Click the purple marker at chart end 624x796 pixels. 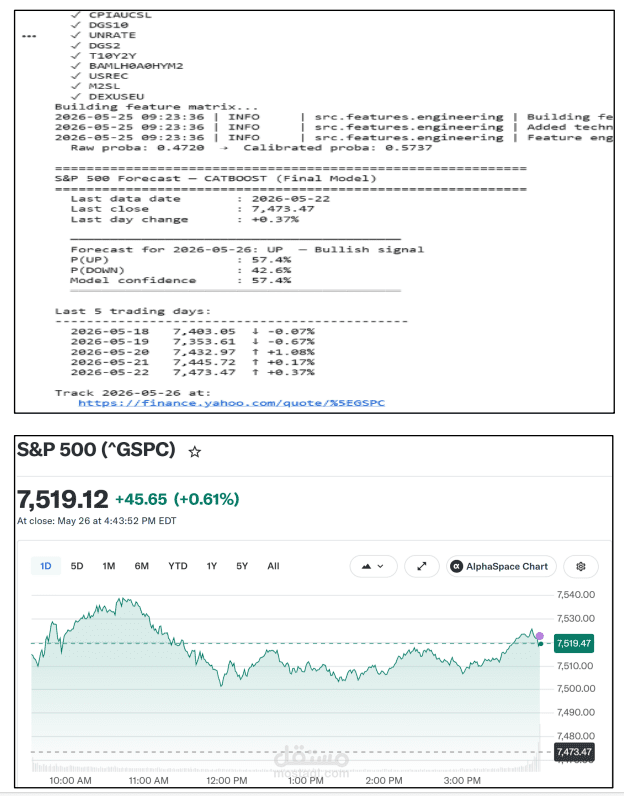click(x=540, y=636)
